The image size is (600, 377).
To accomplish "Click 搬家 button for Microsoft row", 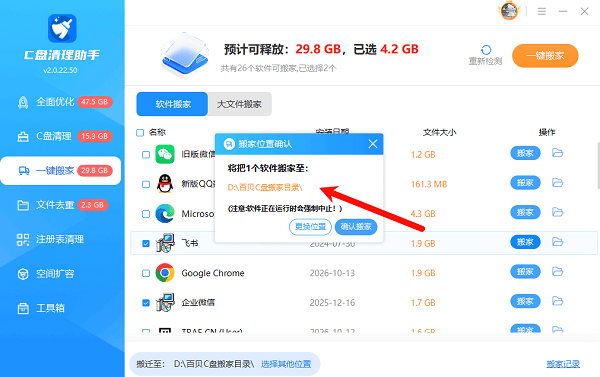I will (x=525, y=212).
